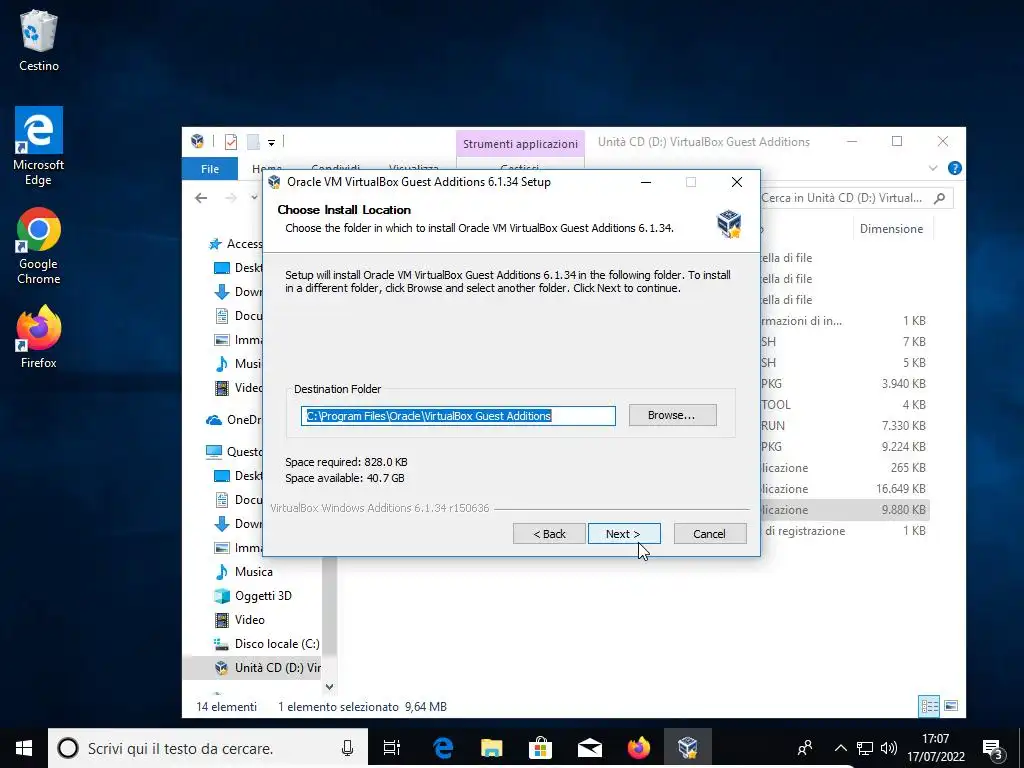Cancel the Guest Additions setup
The width and height of the screenshot is (1024, 768).
click(710, 534)
